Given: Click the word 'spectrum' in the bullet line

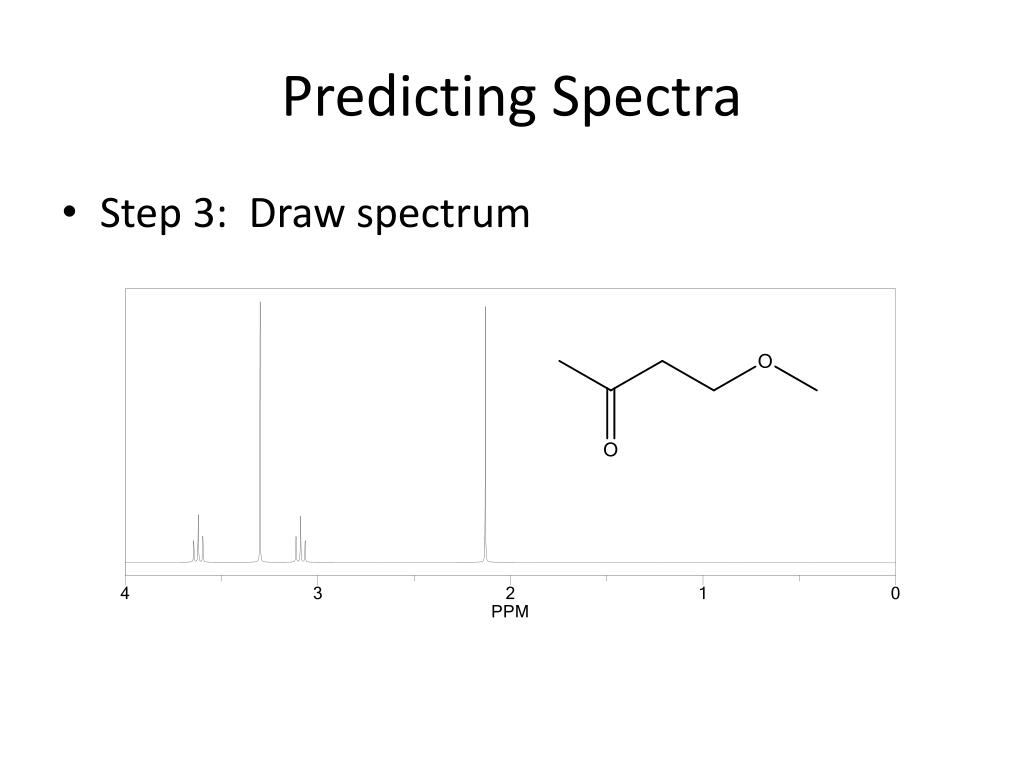Looking at the screenshot, I should pos(443,216).
